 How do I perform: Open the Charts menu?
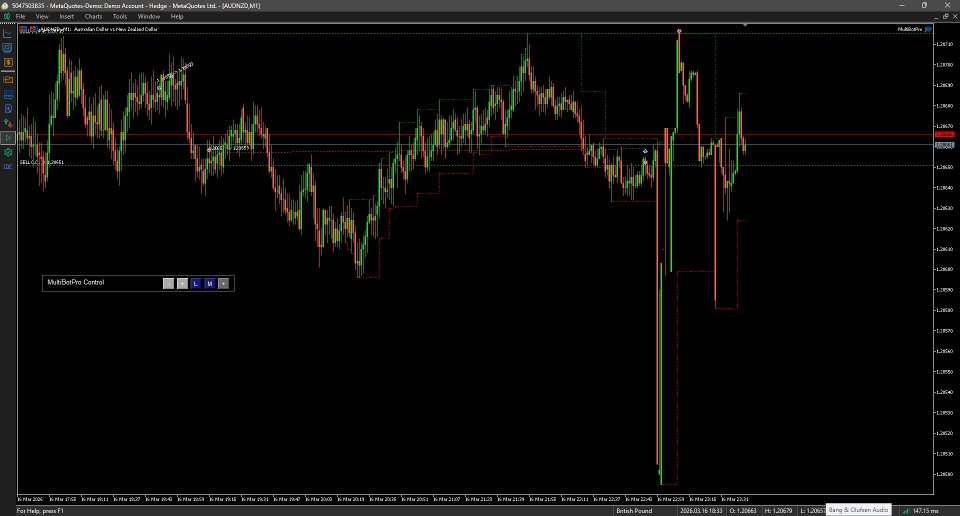pos(93,17)
